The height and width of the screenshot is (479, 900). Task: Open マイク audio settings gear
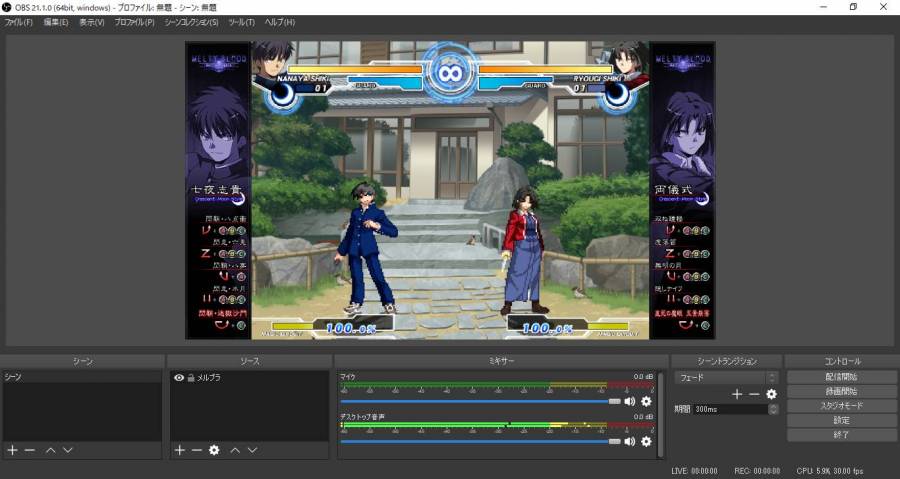tap(646, 402)
